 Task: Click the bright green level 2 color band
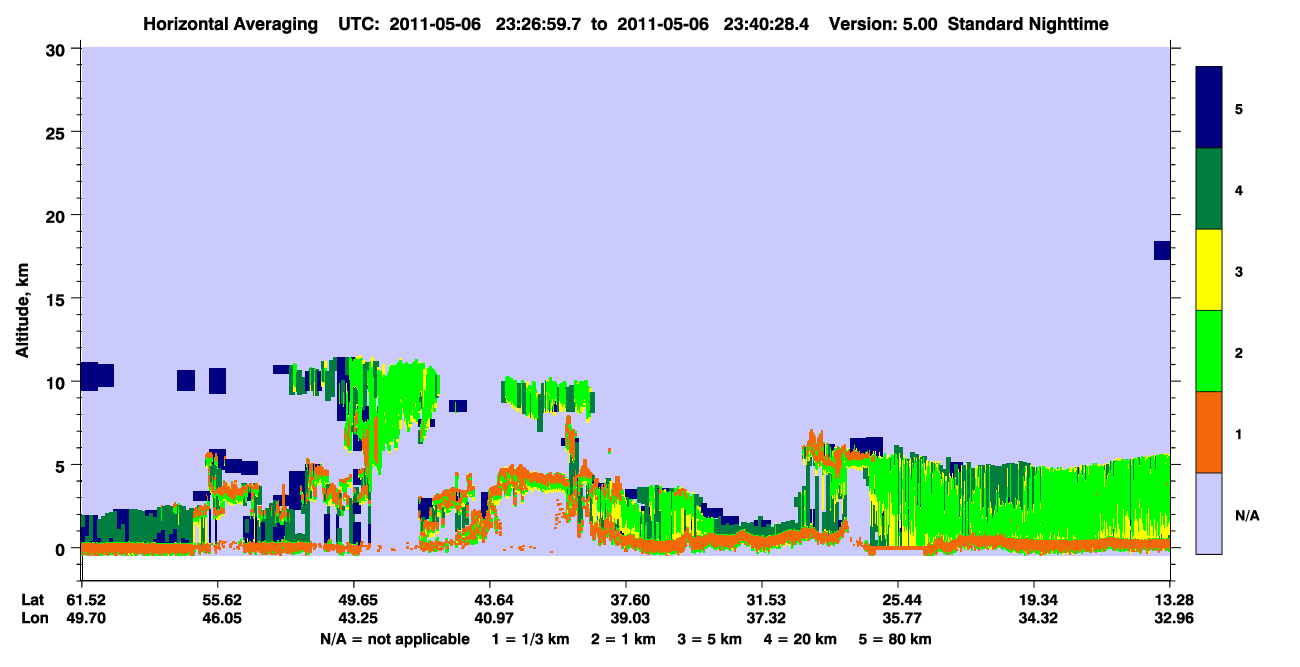1209,351
